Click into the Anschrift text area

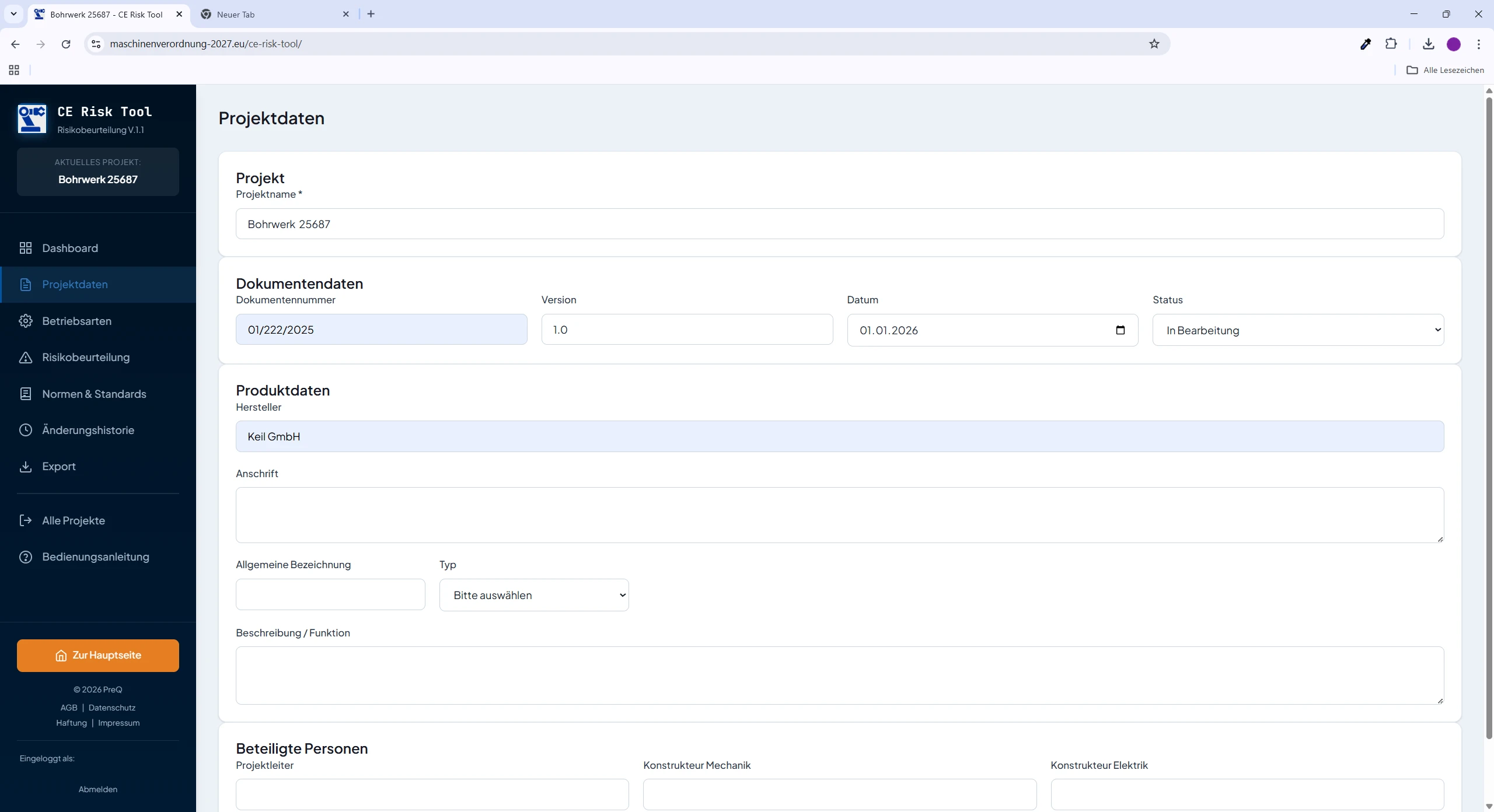click(839, 514)
